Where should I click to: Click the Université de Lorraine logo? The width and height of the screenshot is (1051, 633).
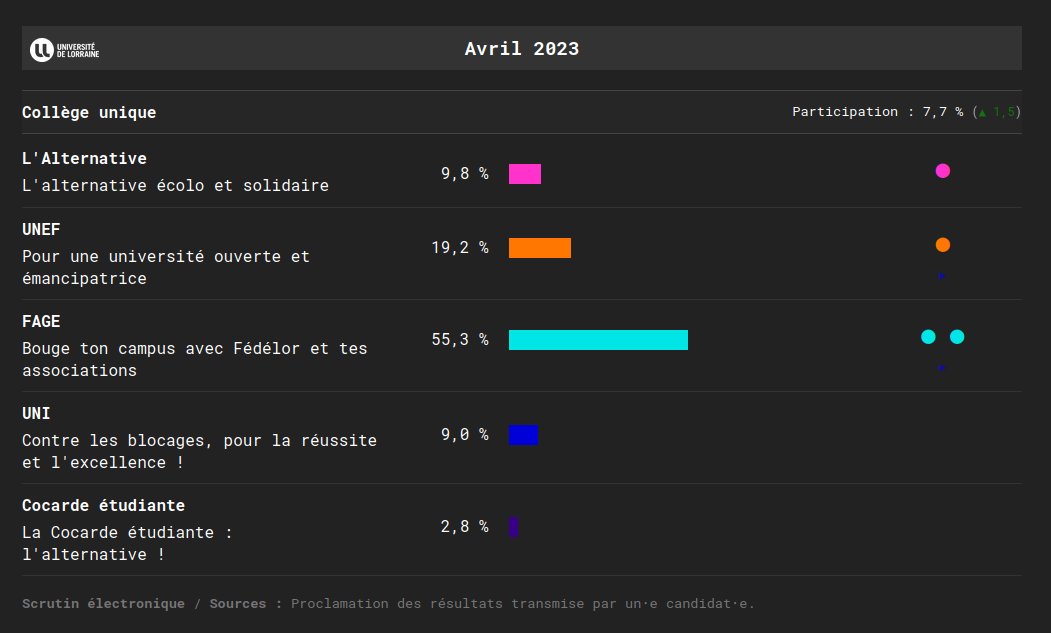[64, 50]
